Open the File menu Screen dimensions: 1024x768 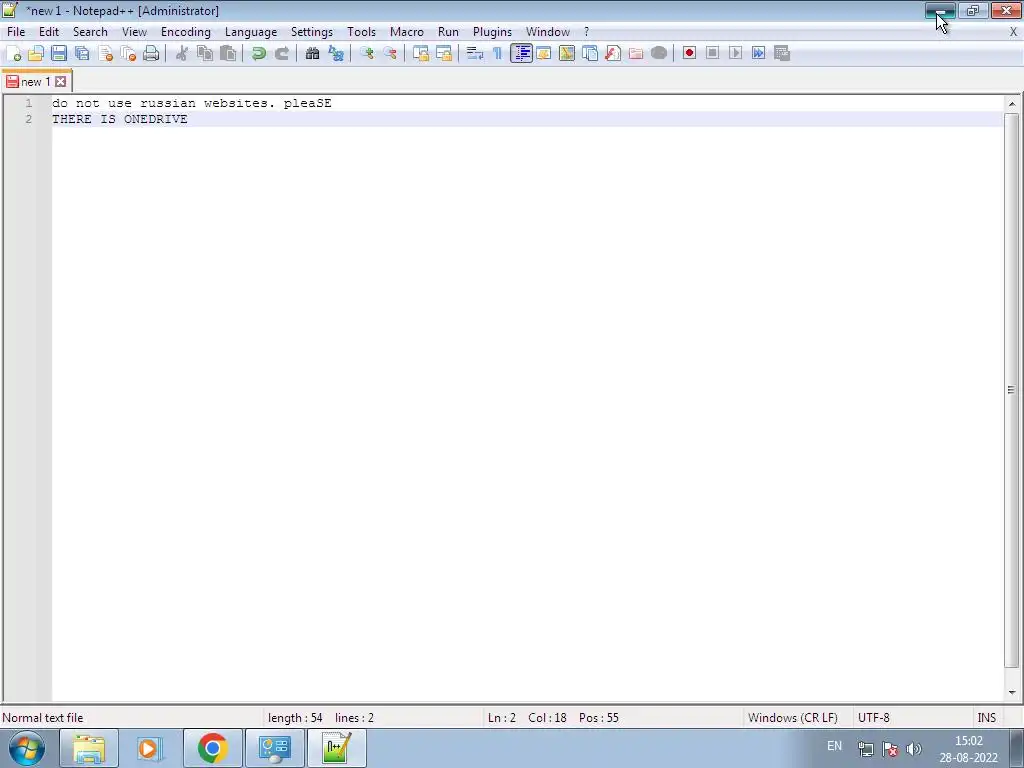pyautogui.click(x=16, y=32)
